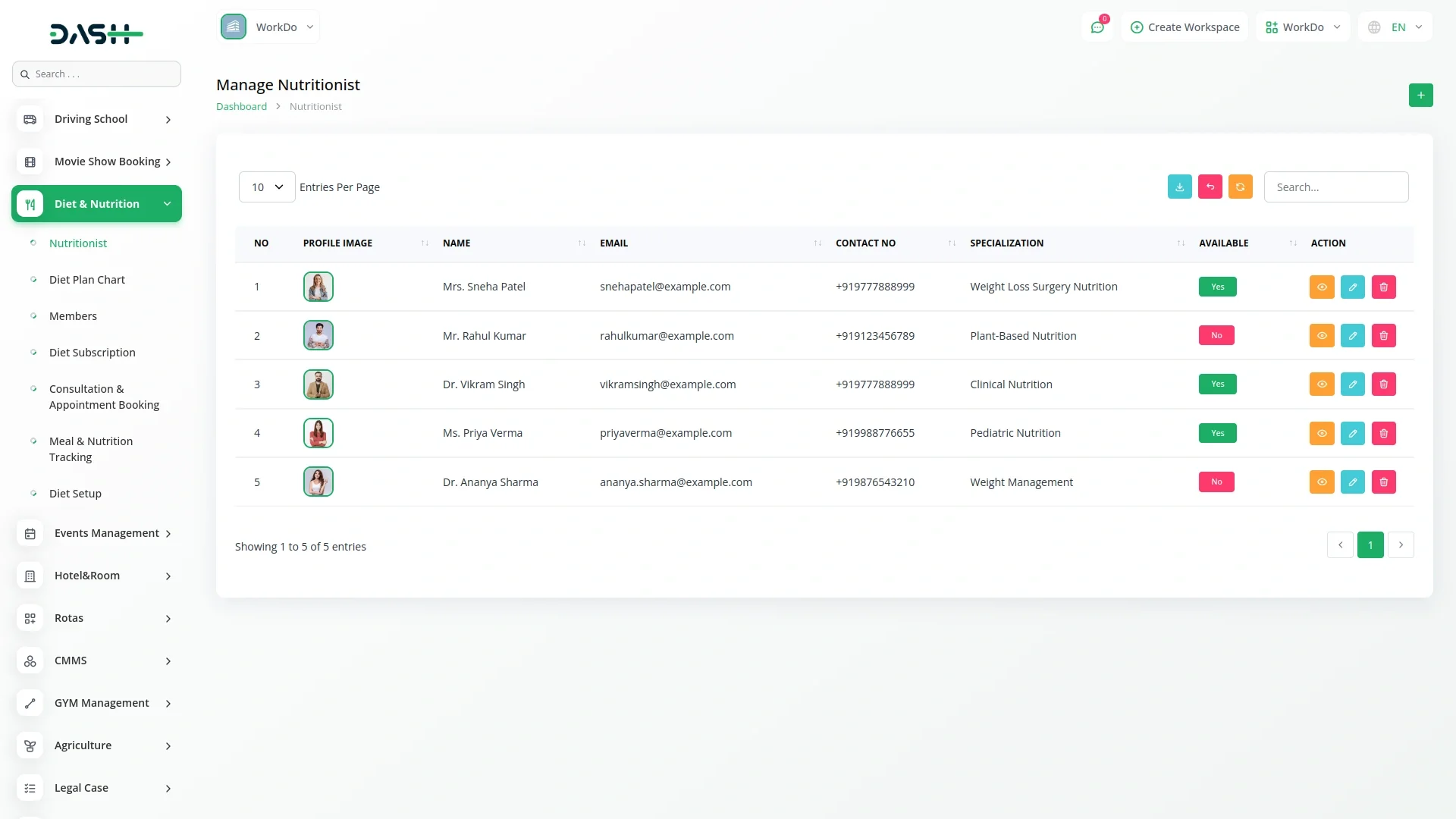Viewport: 1456px width, 819px height.
Task: Click the orange refresh icon button
Action: point(1240,187)
